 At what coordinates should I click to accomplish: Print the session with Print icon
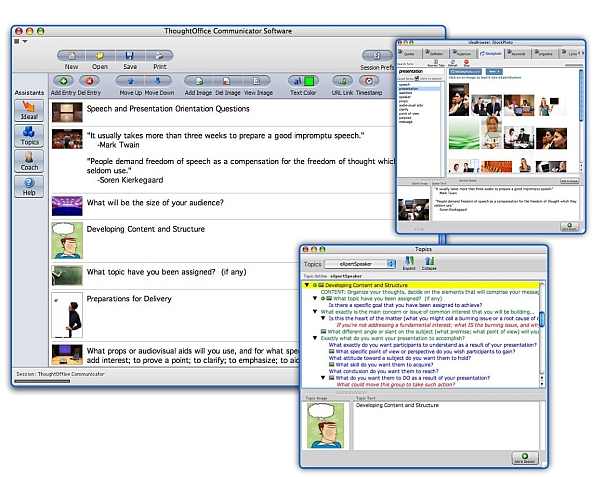click(x=159, y=56)
